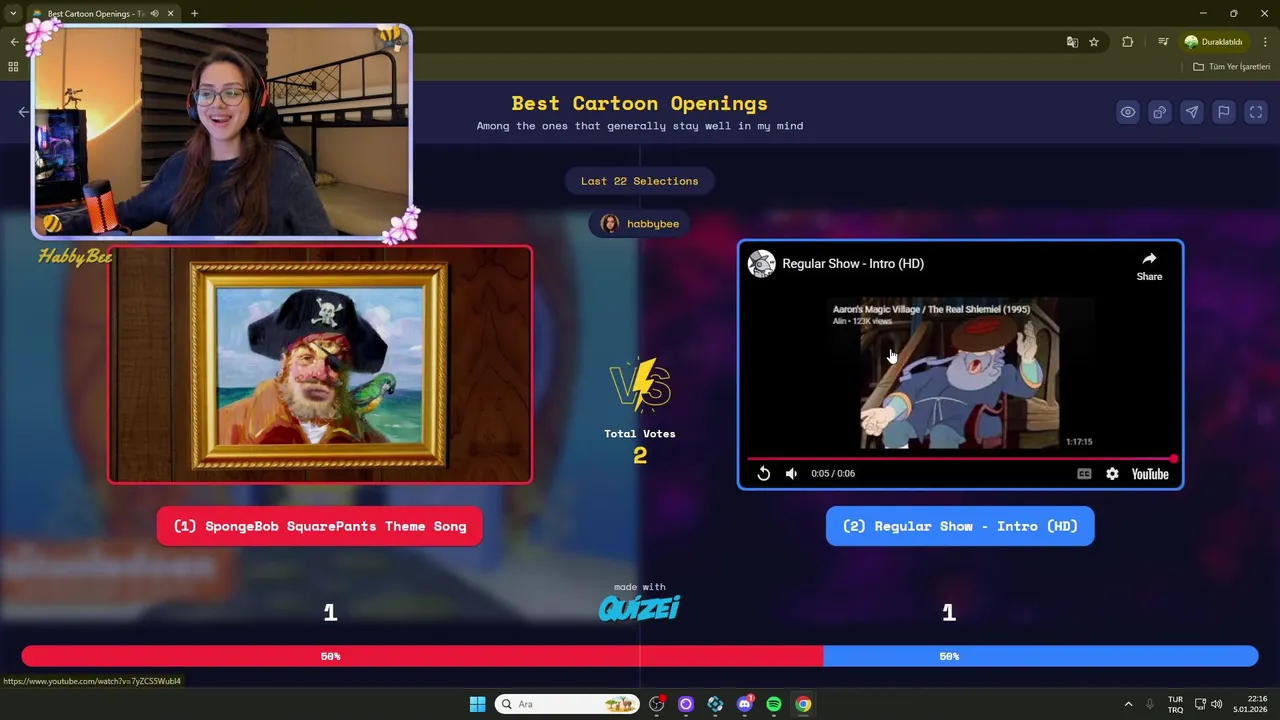Click the Chrome translate page icon
Screen dimensions: 1280x720
click(1072, 42)
